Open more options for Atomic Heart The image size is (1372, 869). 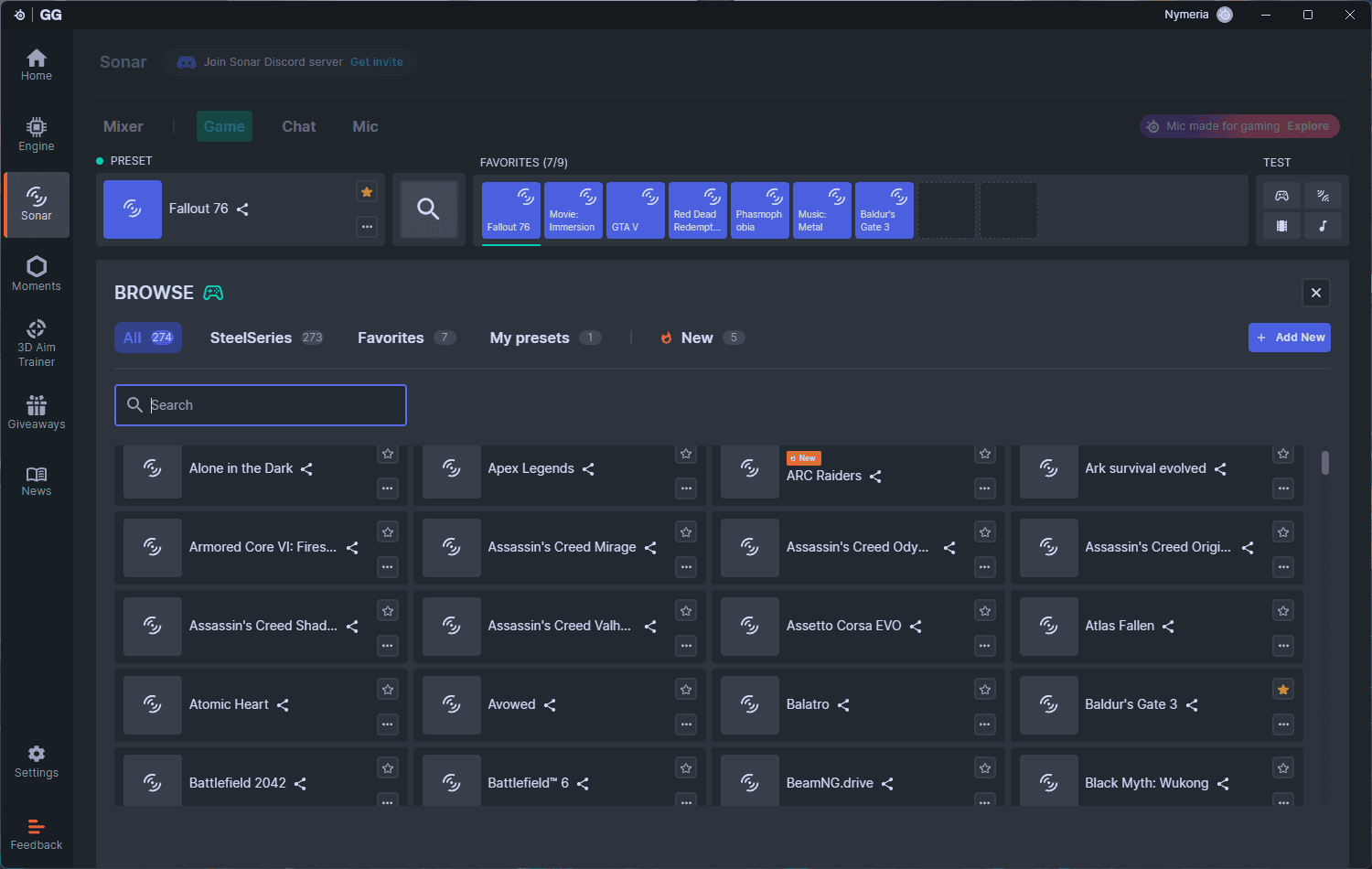point(388,724)
